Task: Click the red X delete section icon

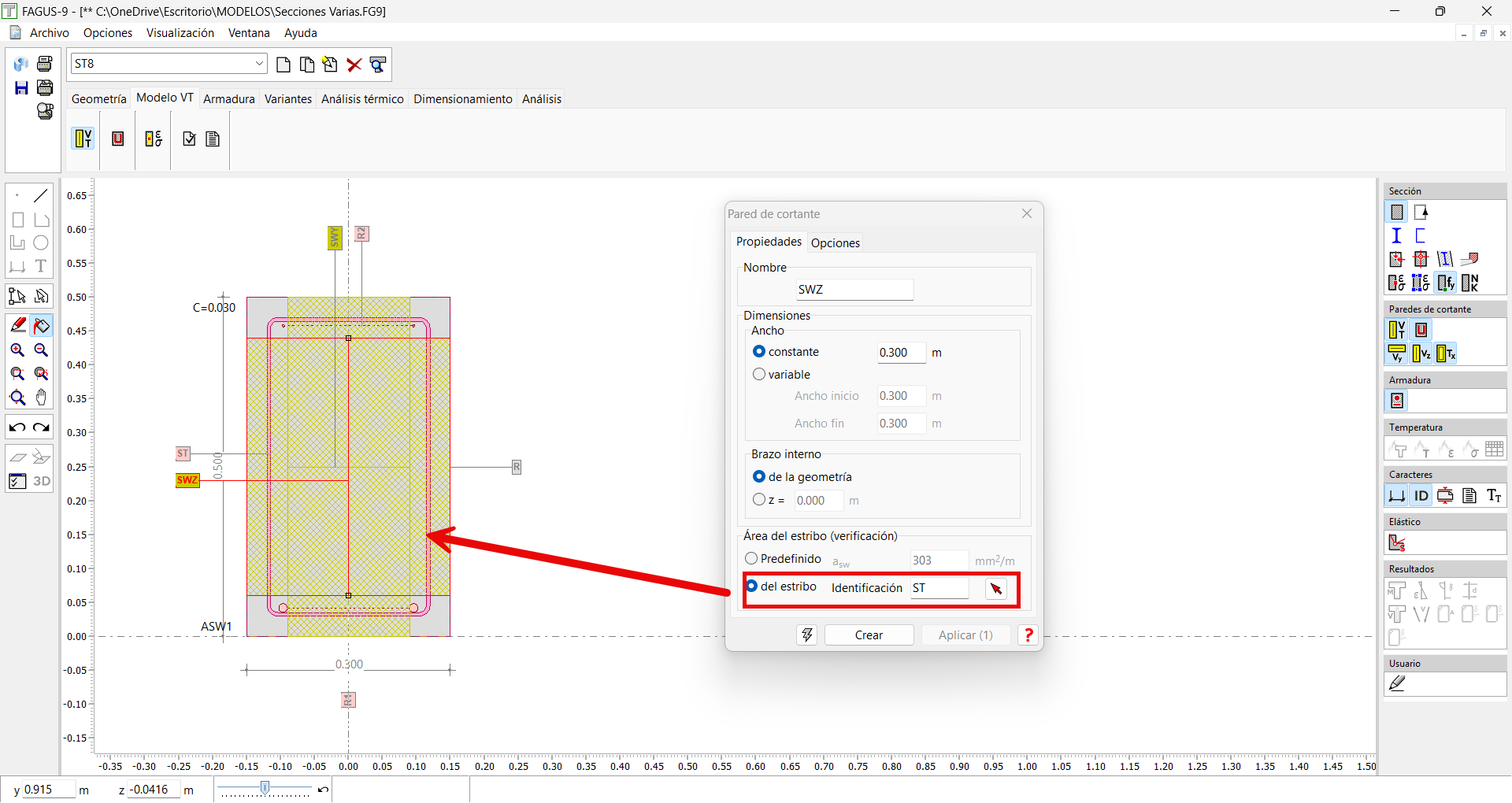Action: (x=354, y=65)
